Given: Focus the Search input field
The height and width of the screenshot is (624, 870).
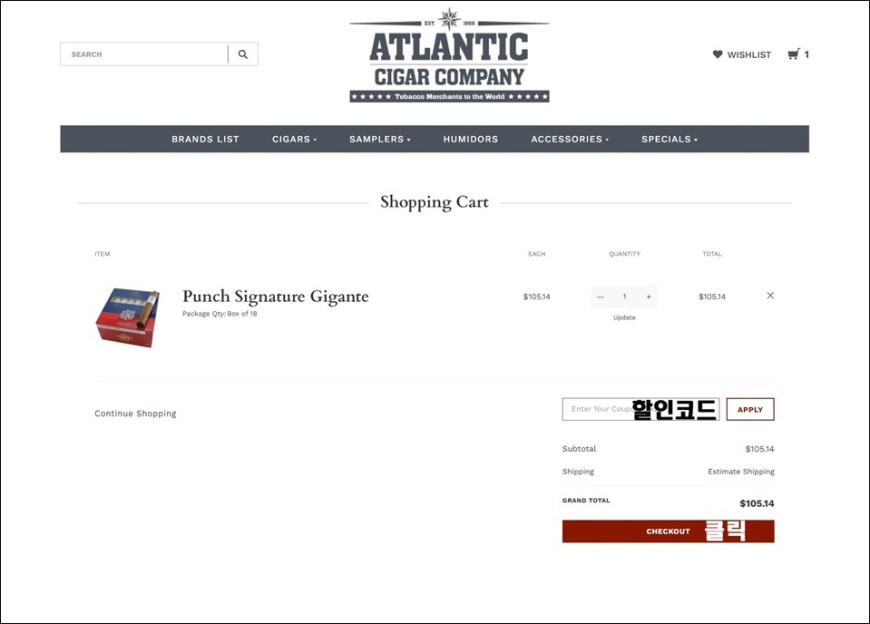Looking at the screenshot, I should [144, 54].
